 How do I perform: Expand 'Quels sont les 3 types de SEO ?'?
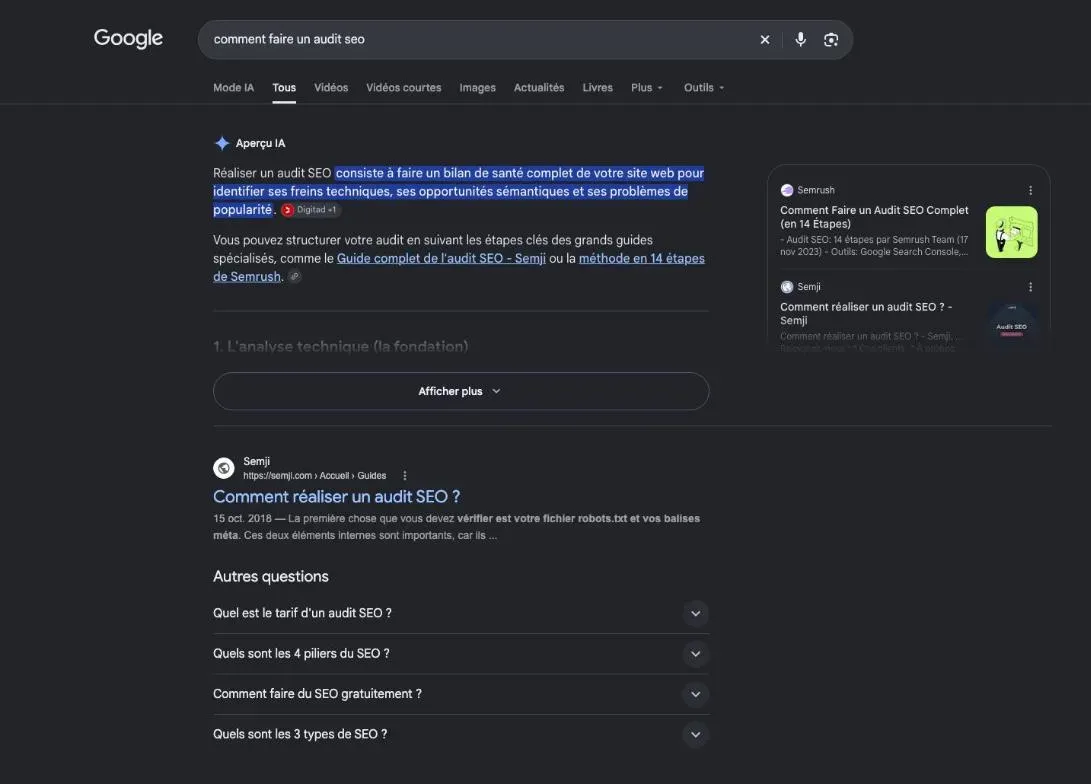(x=461, y=735)
